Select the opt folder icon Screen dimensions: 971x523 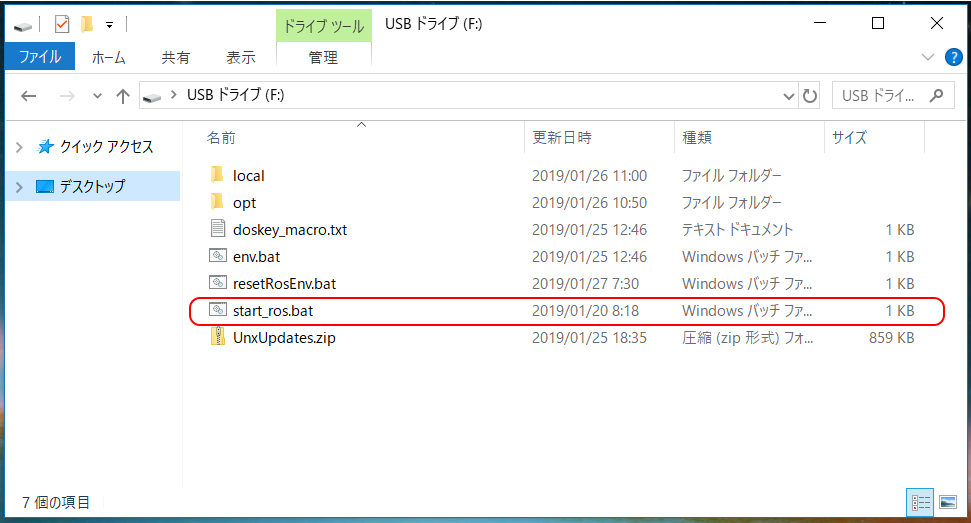coord(217,202)
